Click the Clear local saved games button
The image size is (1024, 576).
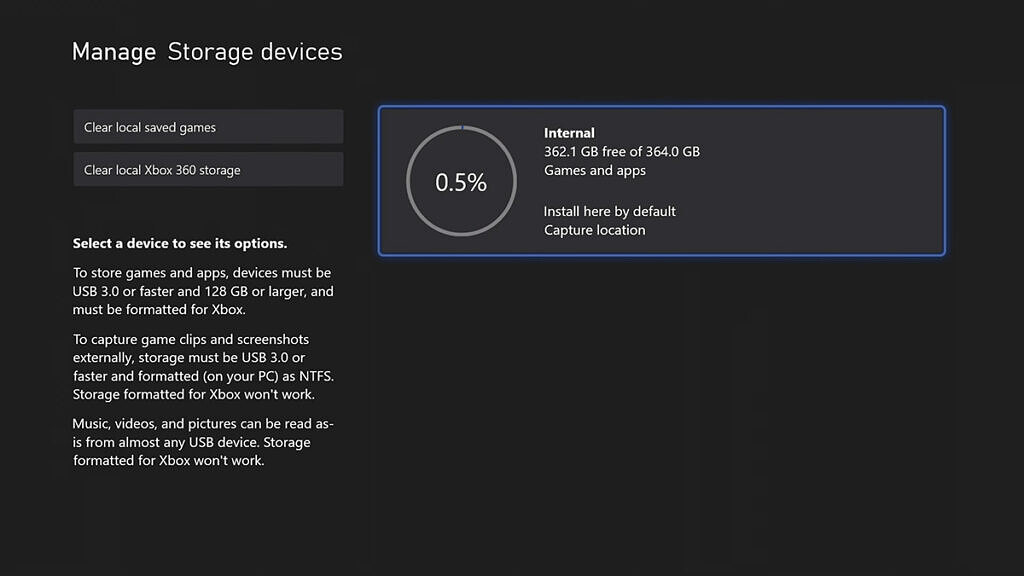pyautogui.click(x=208, y=127)
